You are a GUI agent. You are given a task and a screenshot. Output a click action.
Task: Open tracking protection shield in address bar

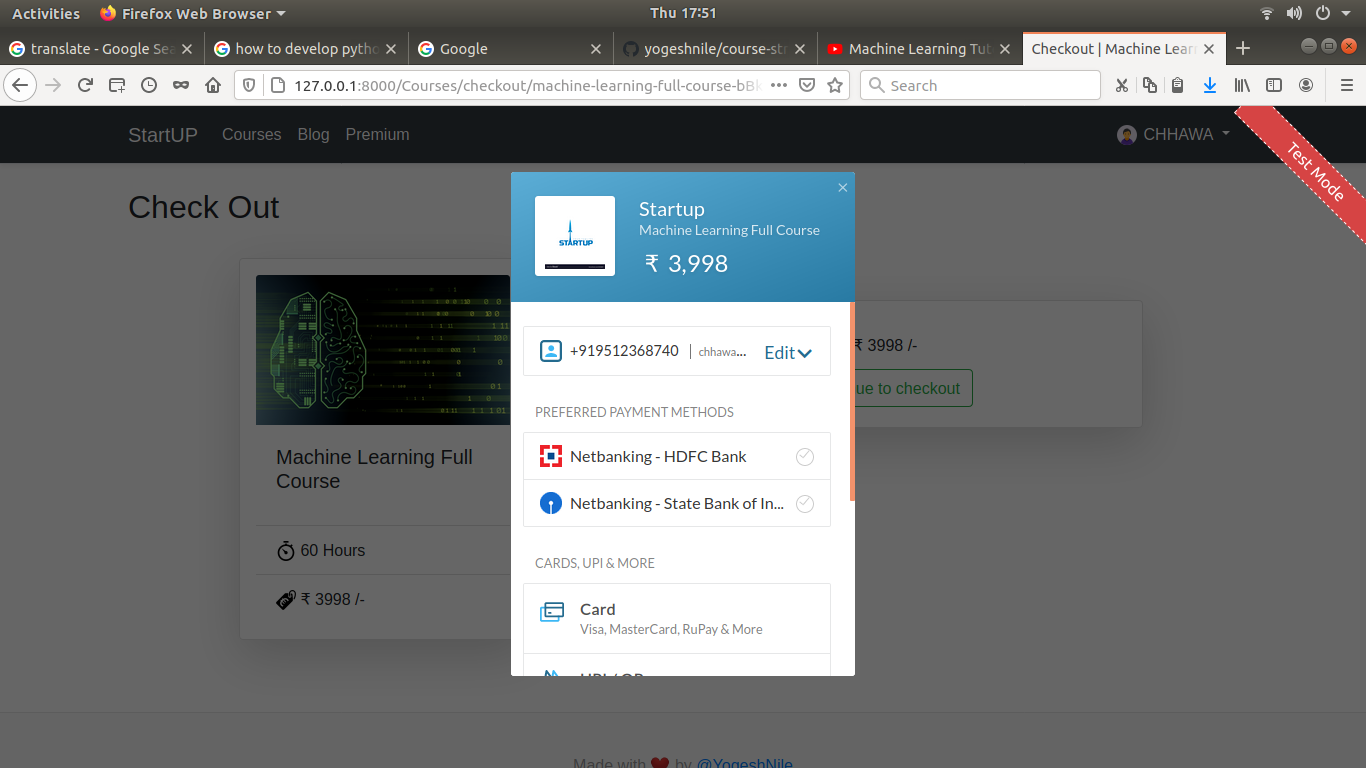[x=250, y=85]
